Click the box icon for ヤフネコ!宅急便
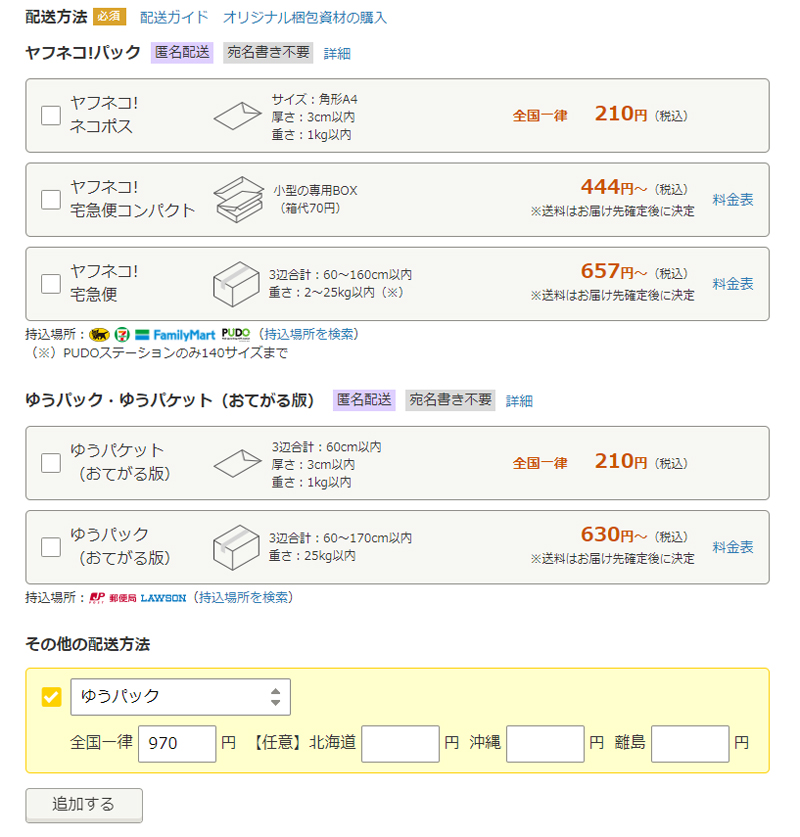The width and height of the screenshot is (800, 837). point(236,283)
